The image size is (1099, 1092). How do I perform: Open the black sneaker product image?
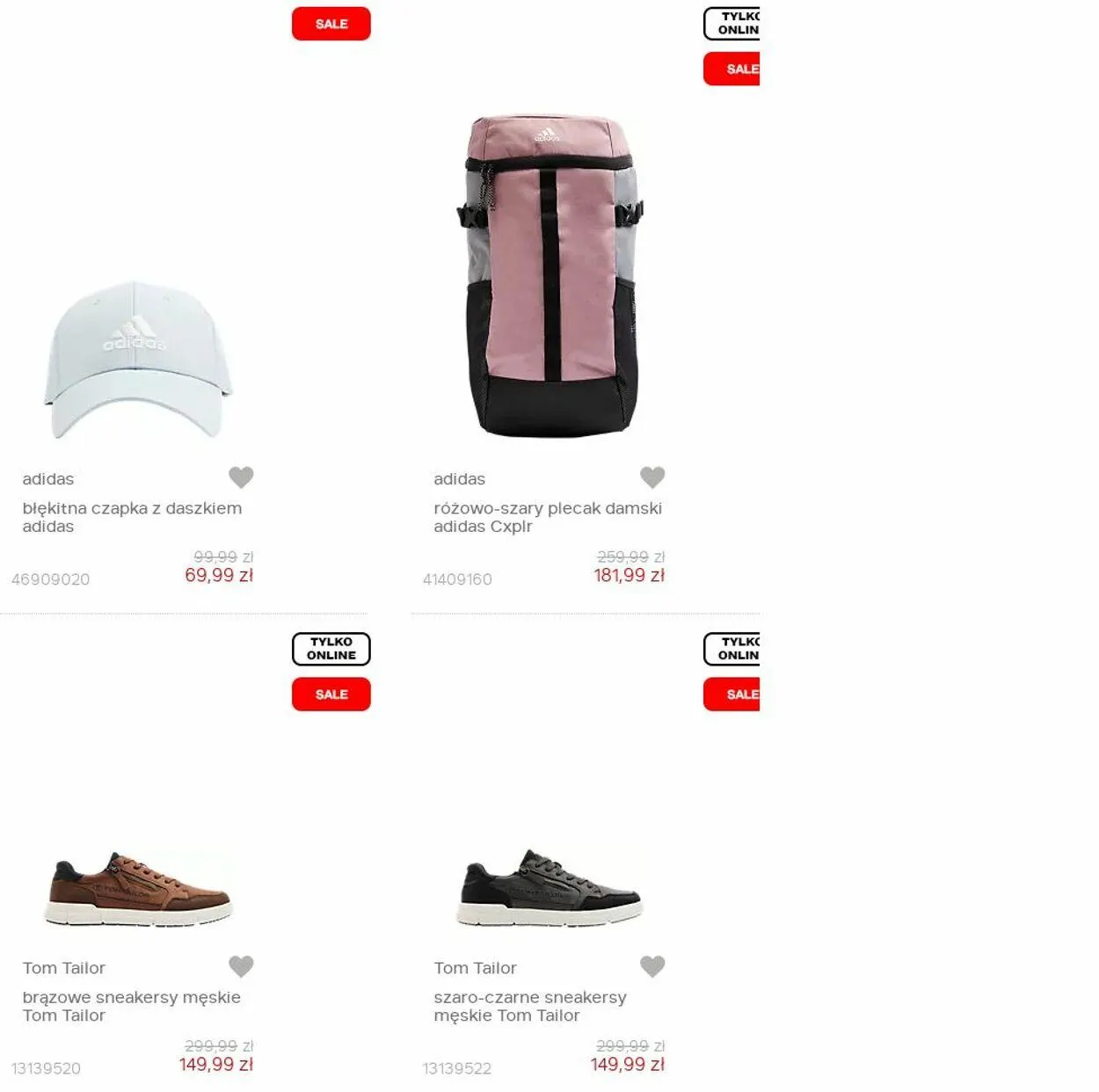click(549, 887)
